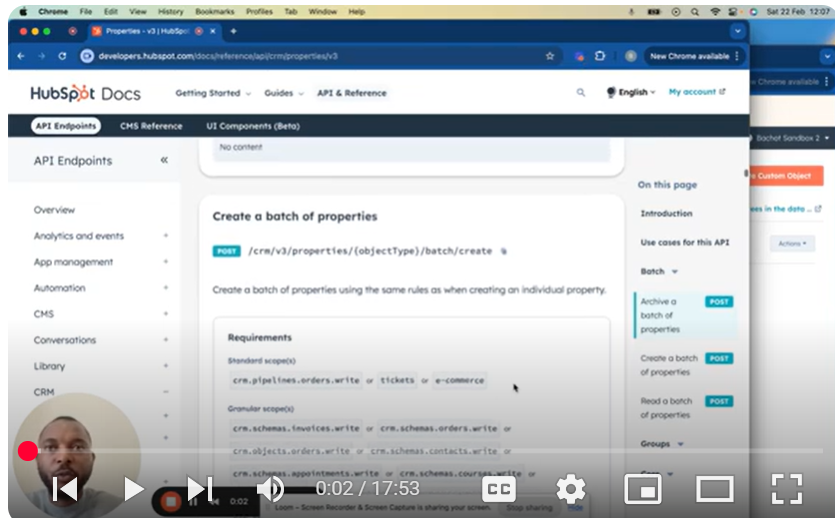Switch to UI Components (Beta) tab
The width and height of the screenshot is (835, 518).
coord(253,126)
